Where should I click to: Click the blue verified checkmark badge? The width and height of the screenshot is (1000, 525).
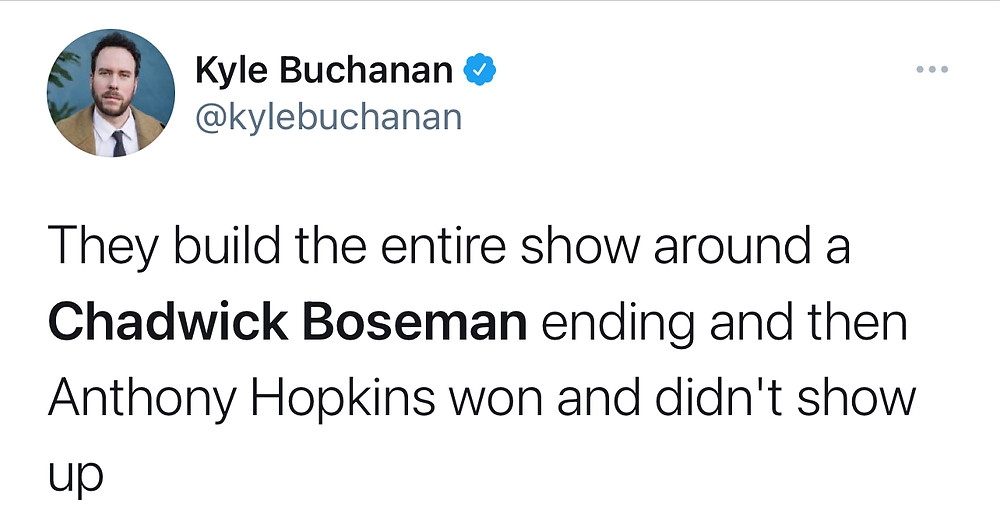coord(480,70)
